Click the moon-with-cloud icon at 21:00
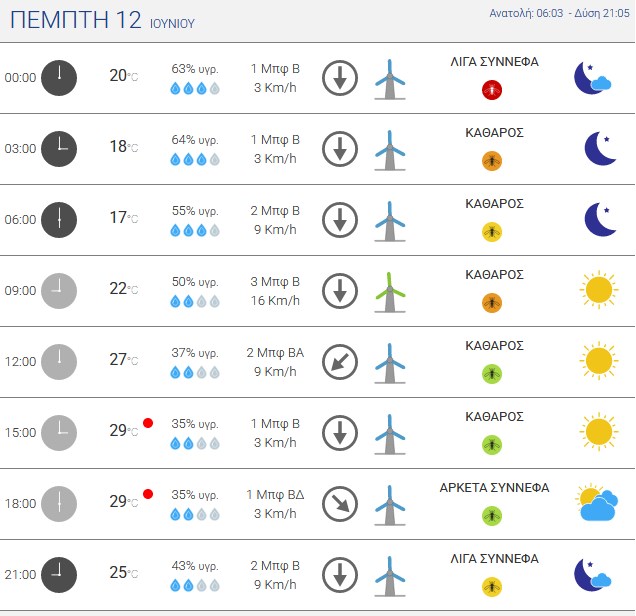The width and height of the screenshot is (636, 616). (x=593, y=575)
